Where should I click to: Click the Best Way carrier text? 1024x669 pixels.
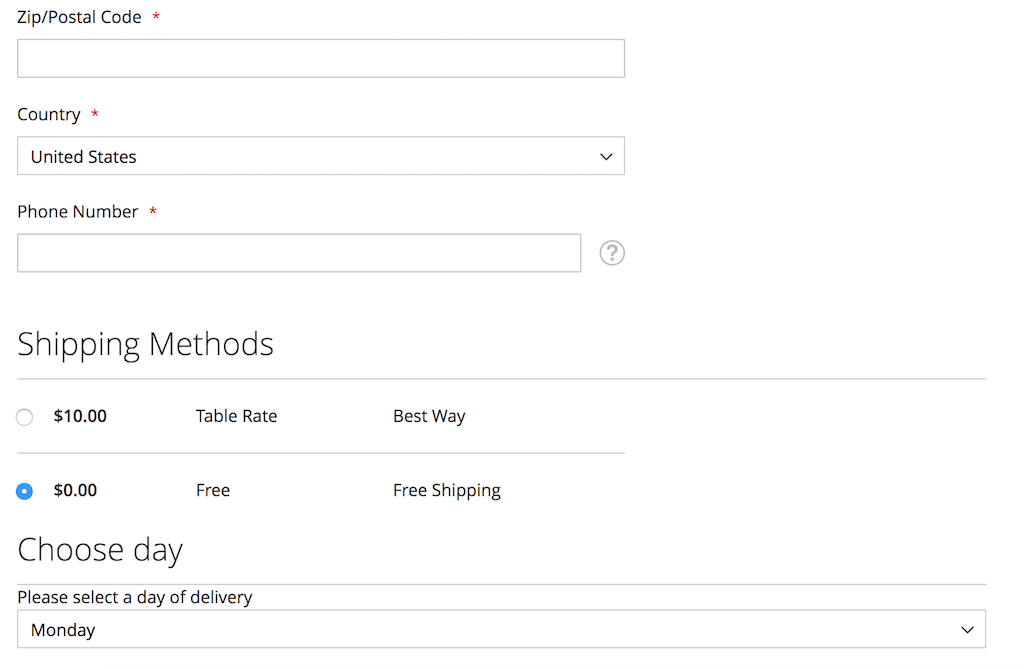tap(429, 416)
